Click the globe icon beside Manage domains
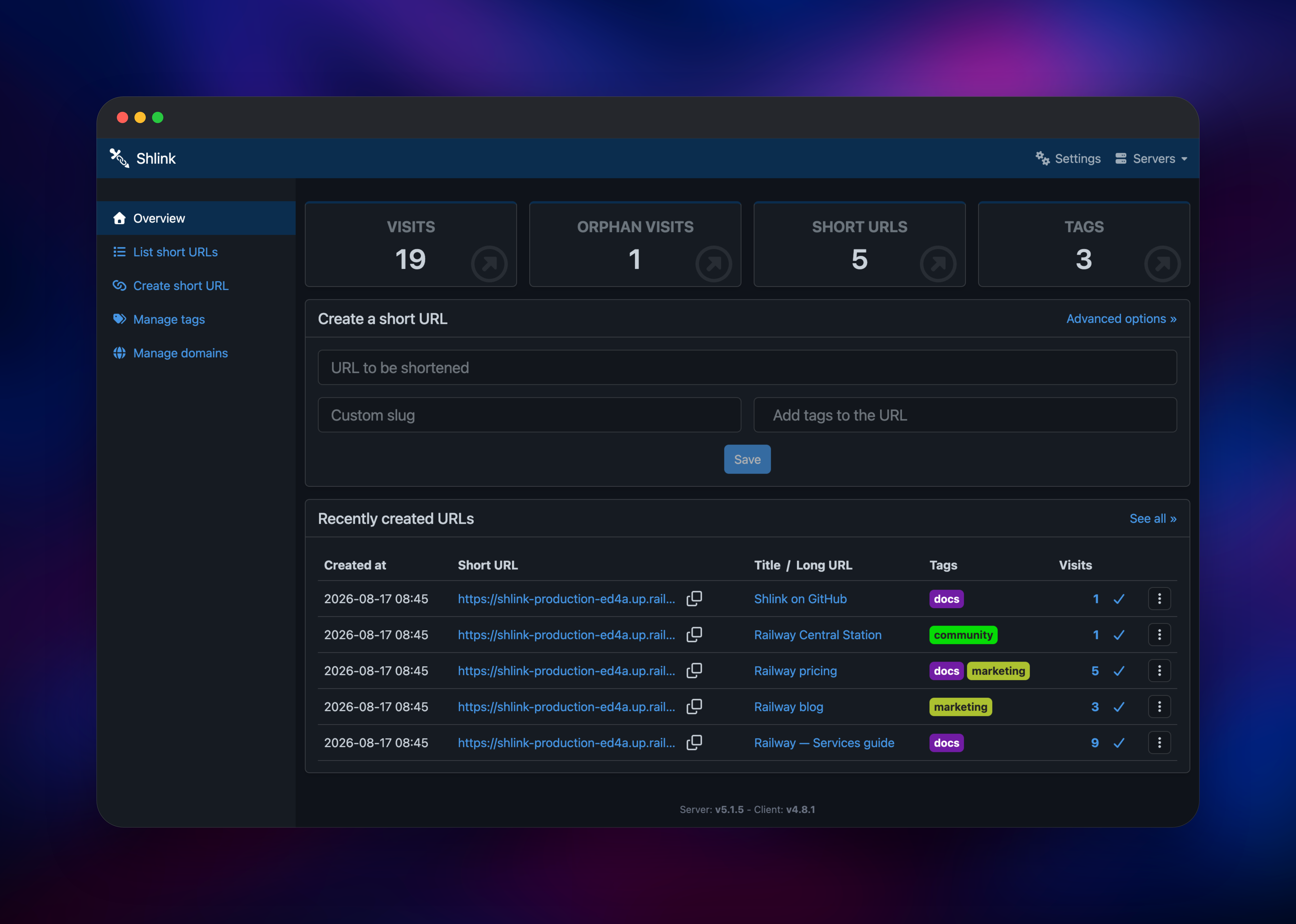 (x=119, y=353)
